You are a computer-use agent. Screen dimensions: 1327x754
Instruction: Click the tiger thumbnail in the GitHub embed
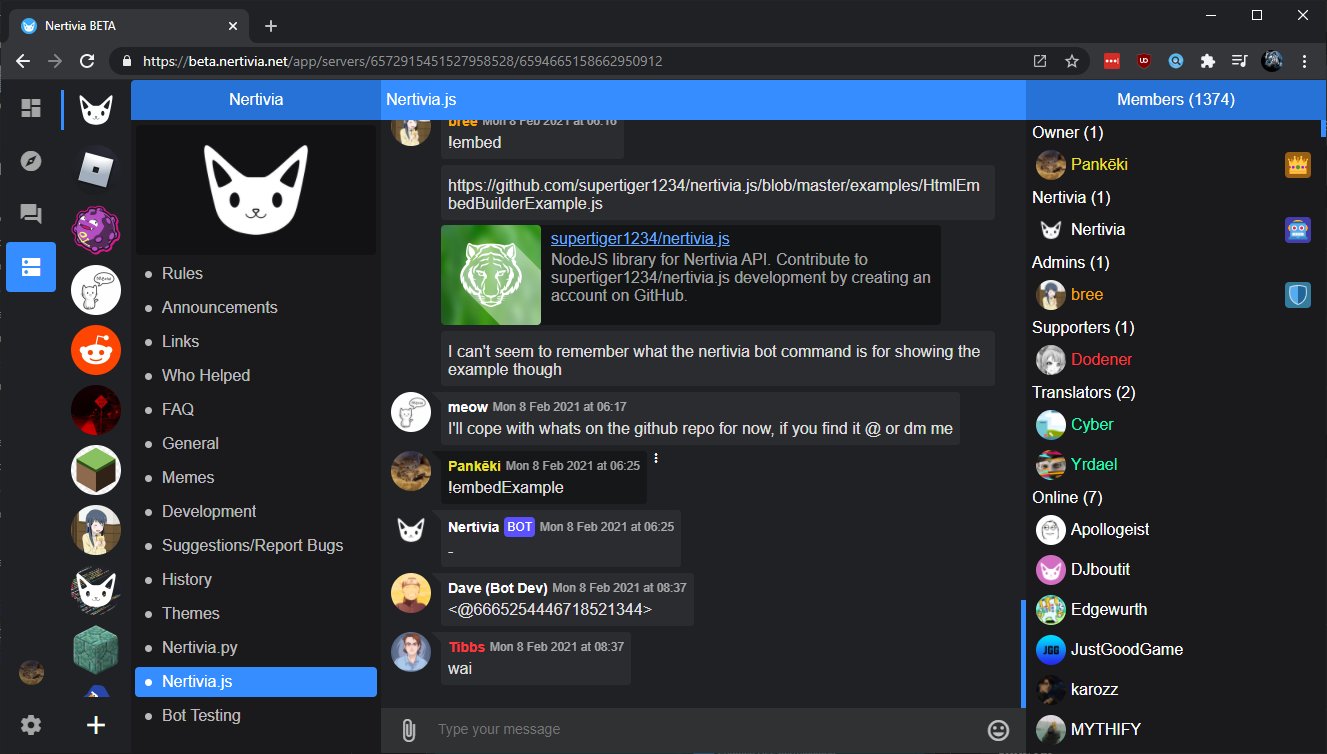491,275
